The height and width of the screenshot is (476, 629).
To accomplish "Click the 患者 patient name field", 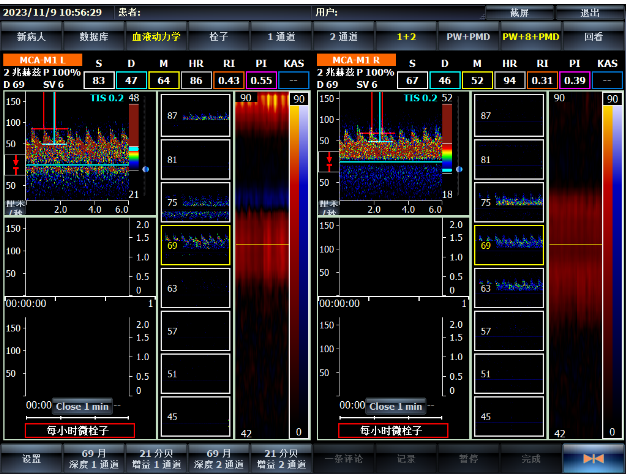I will pyautogui.click(x=213, y=12).
